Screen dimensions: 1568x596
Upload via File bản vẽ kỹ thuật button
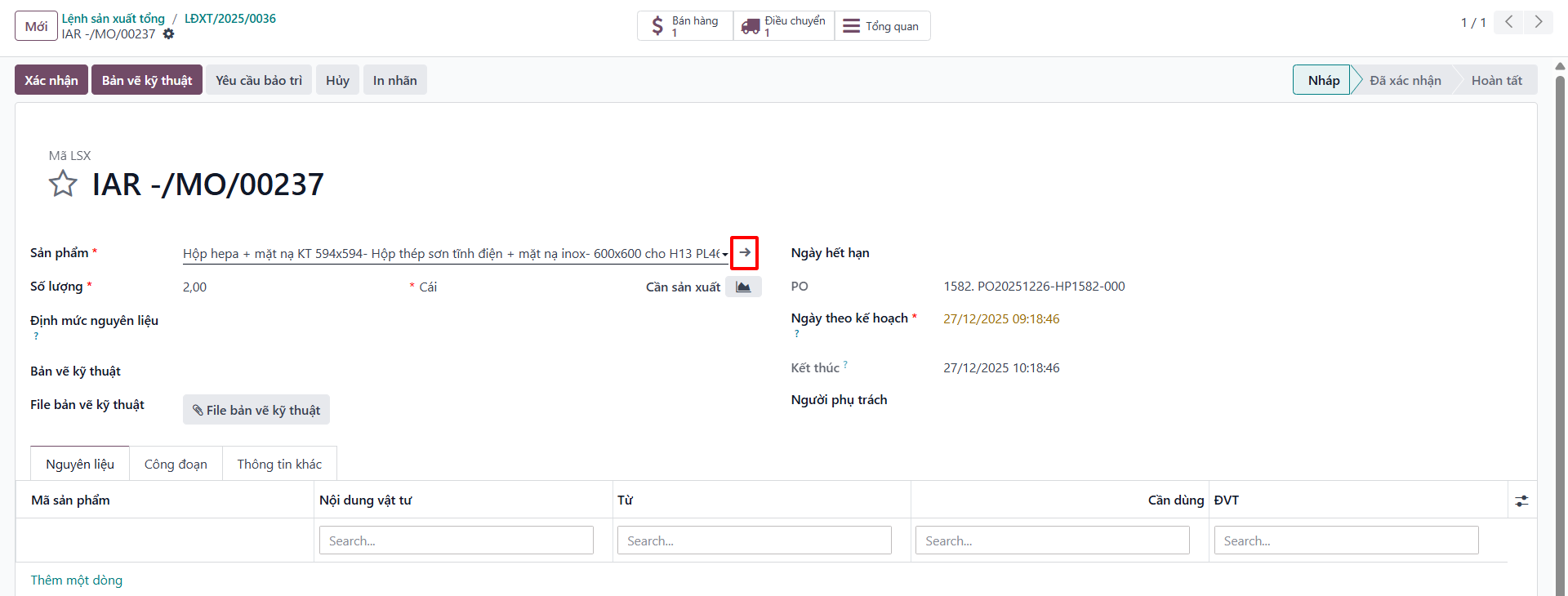pyautogui.click(x=256, y=410)
